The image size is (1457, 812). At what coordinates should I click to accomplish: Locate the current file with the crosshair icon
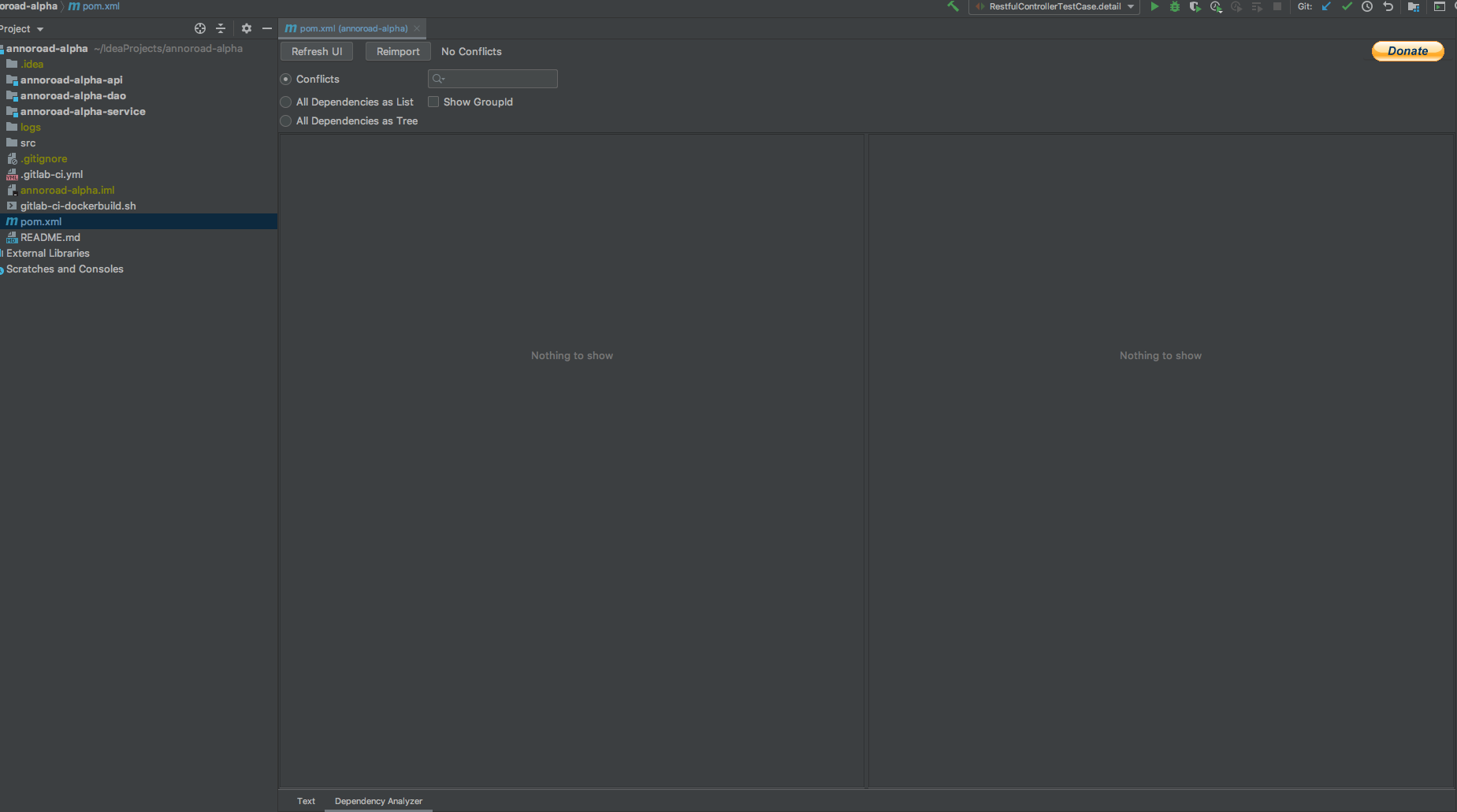pyautogui.click(x=200, y=28)
